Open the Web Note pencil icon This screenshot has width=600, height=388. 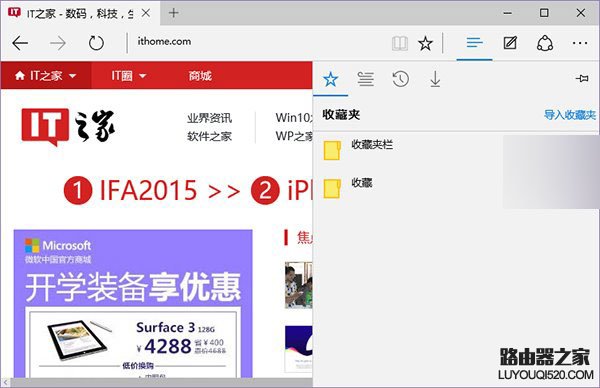click(510, 42)
